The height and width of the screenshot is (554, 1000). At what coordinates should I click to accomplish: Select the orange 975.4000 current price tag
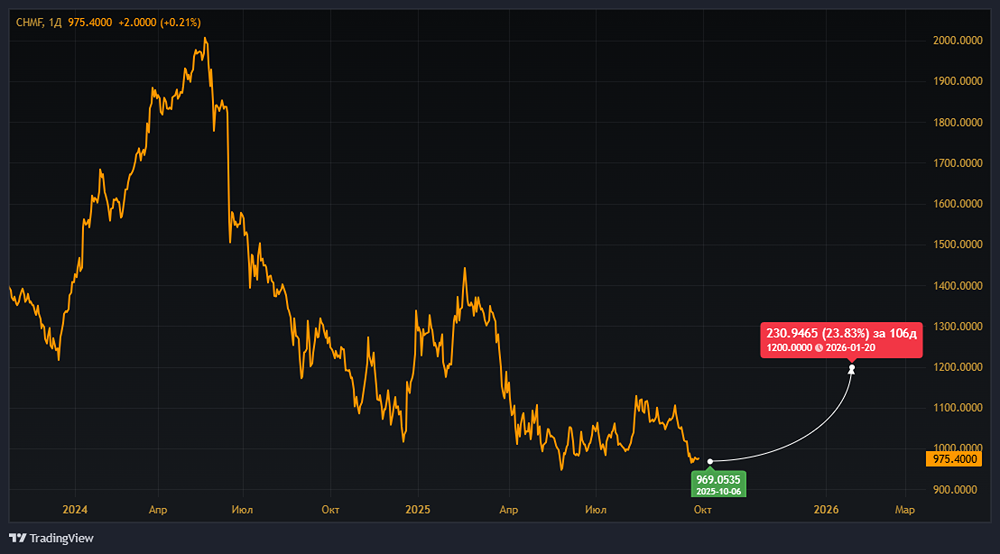pos(953,459)
